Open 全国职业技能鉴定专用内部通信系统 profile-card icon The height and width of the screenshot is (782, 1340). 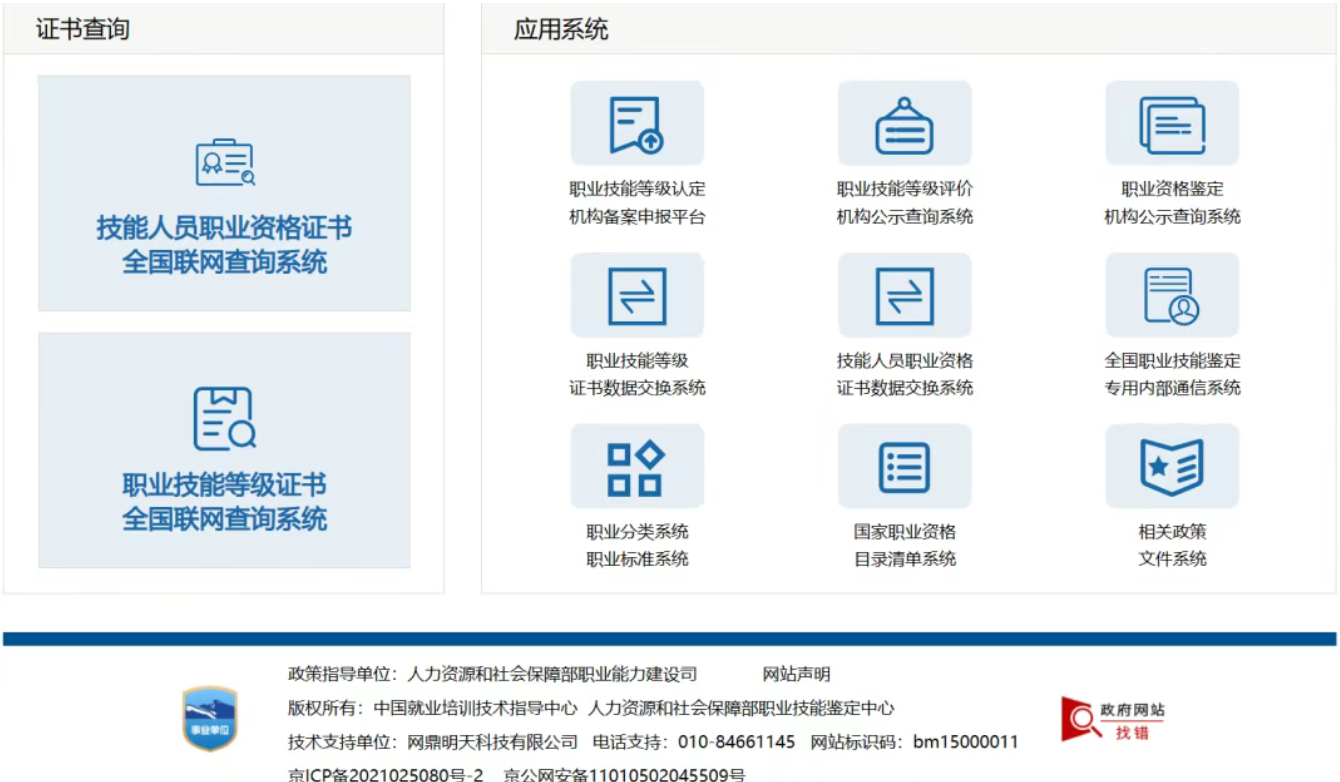click(1172, 295)
